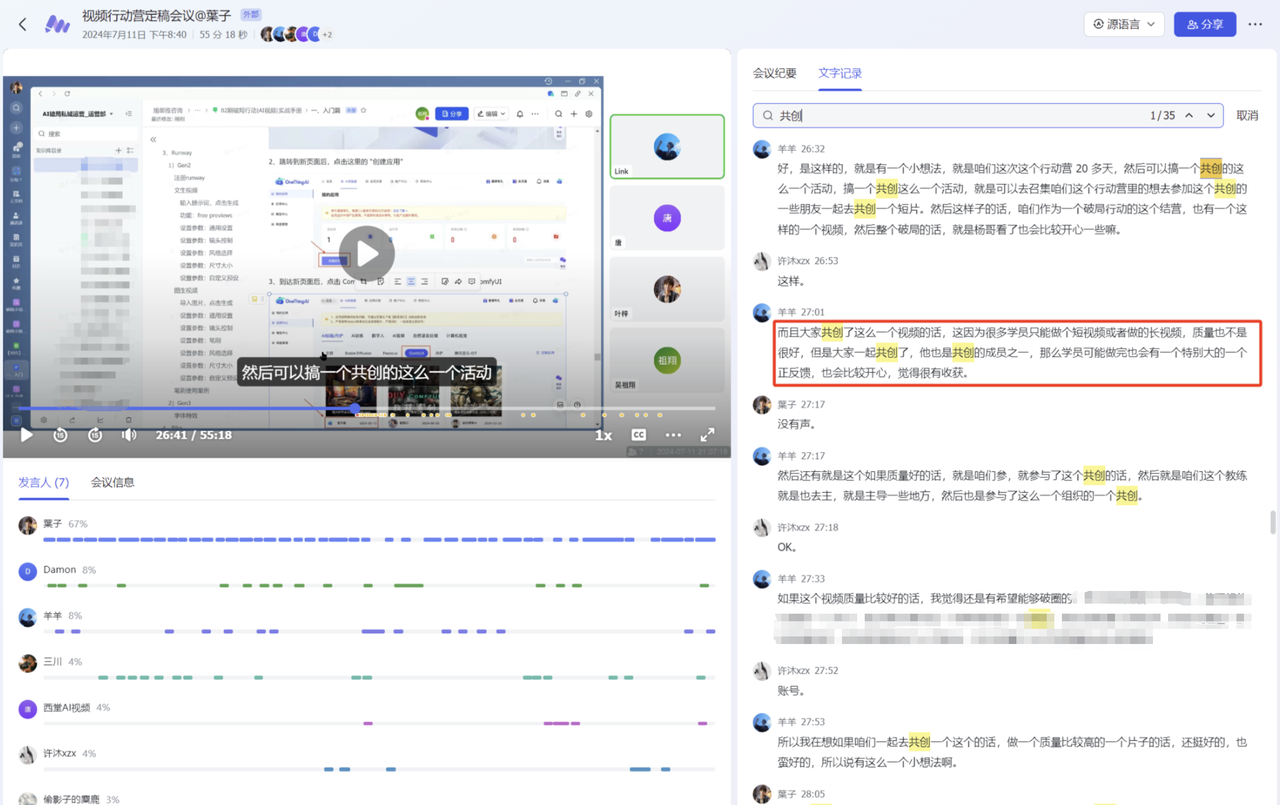This screenshot has height=805, width=1280.
Task: Click 三川 speaking timeline bar
Action: click(x=379, y=678)
